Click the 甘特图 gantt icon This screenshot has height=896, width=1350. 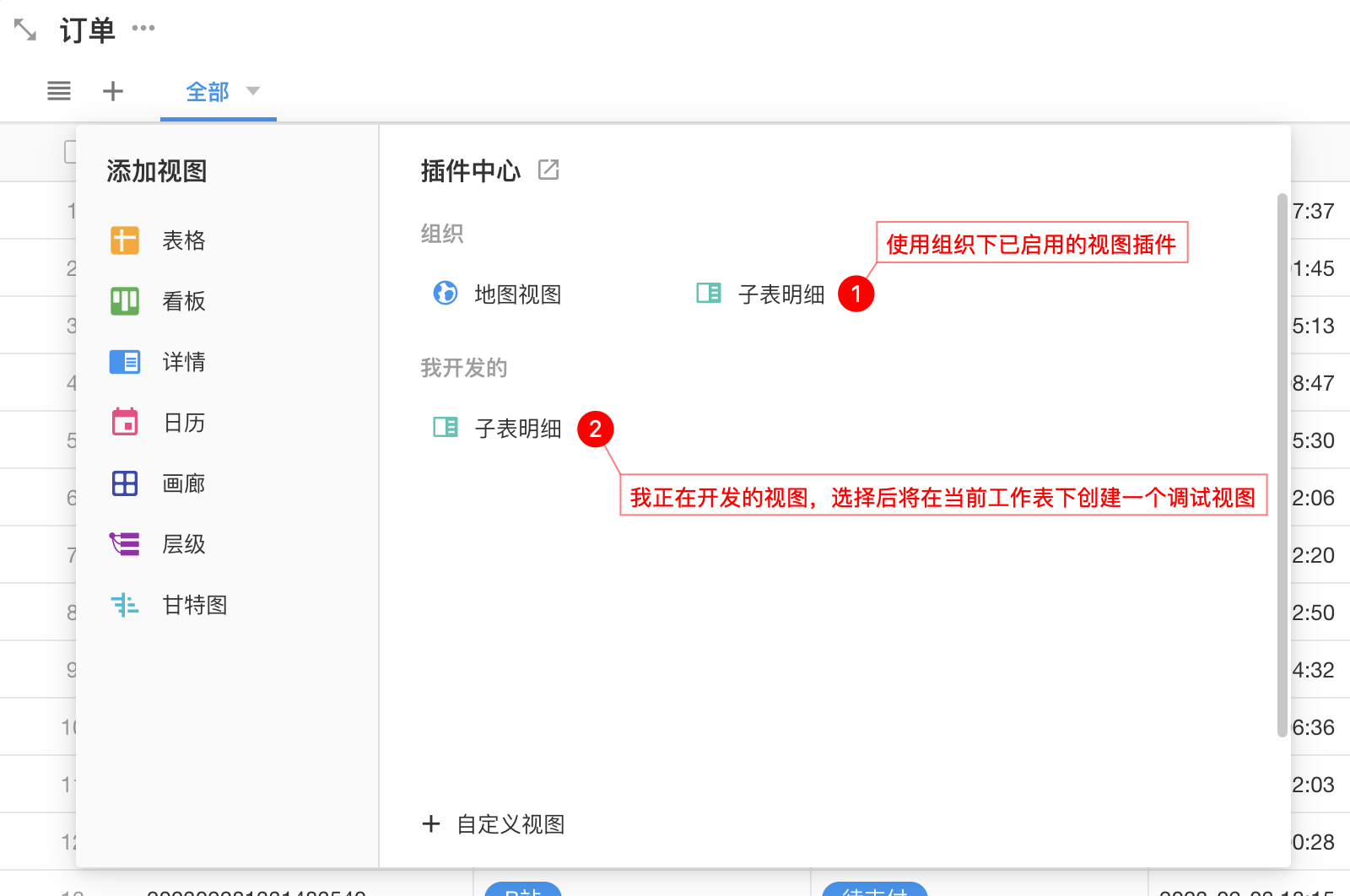coord(125,605)
